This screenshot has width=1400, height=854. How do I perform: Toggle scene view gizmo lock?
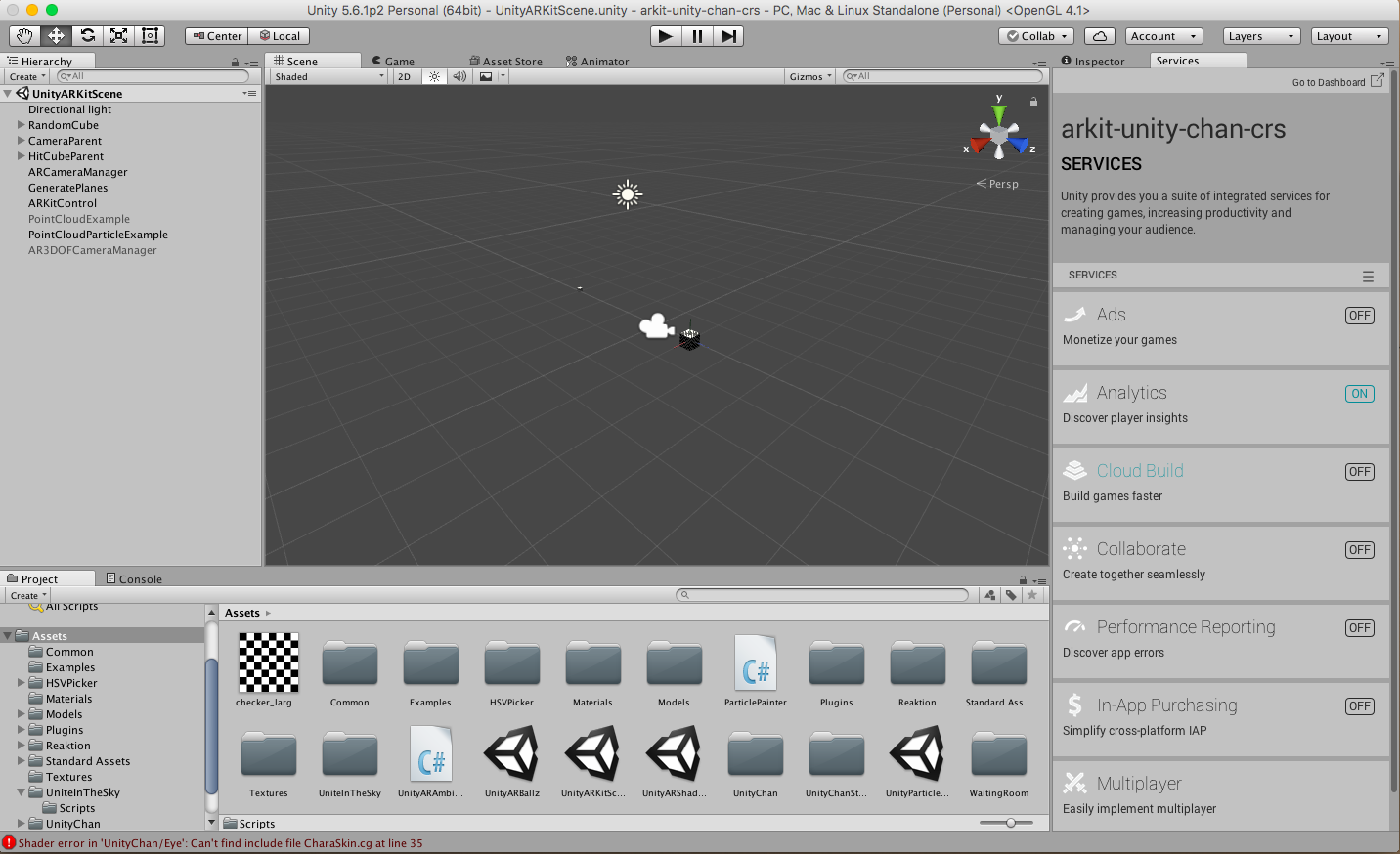(1033, 101)
